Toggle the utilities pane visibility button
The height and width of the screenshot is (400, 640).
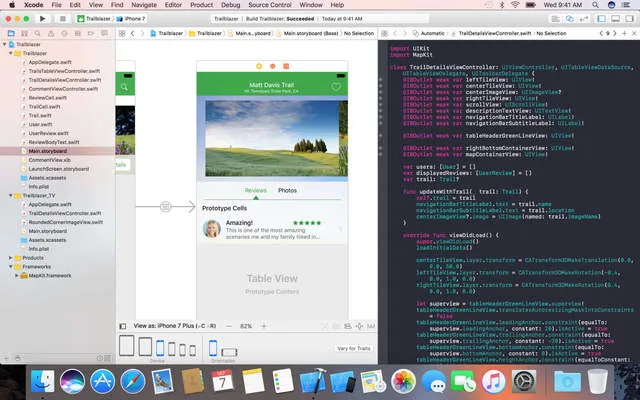[629, 19]
